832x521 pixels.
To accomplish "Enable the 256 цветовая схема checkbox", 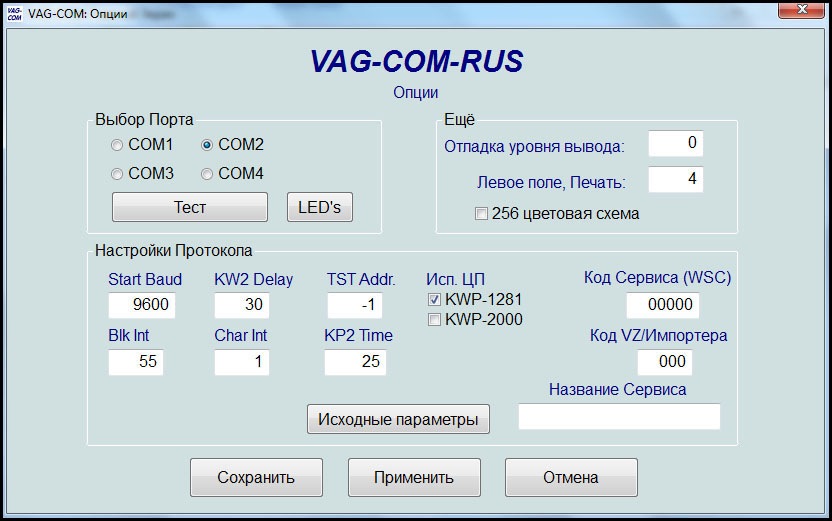I will (x=481, y=214).
